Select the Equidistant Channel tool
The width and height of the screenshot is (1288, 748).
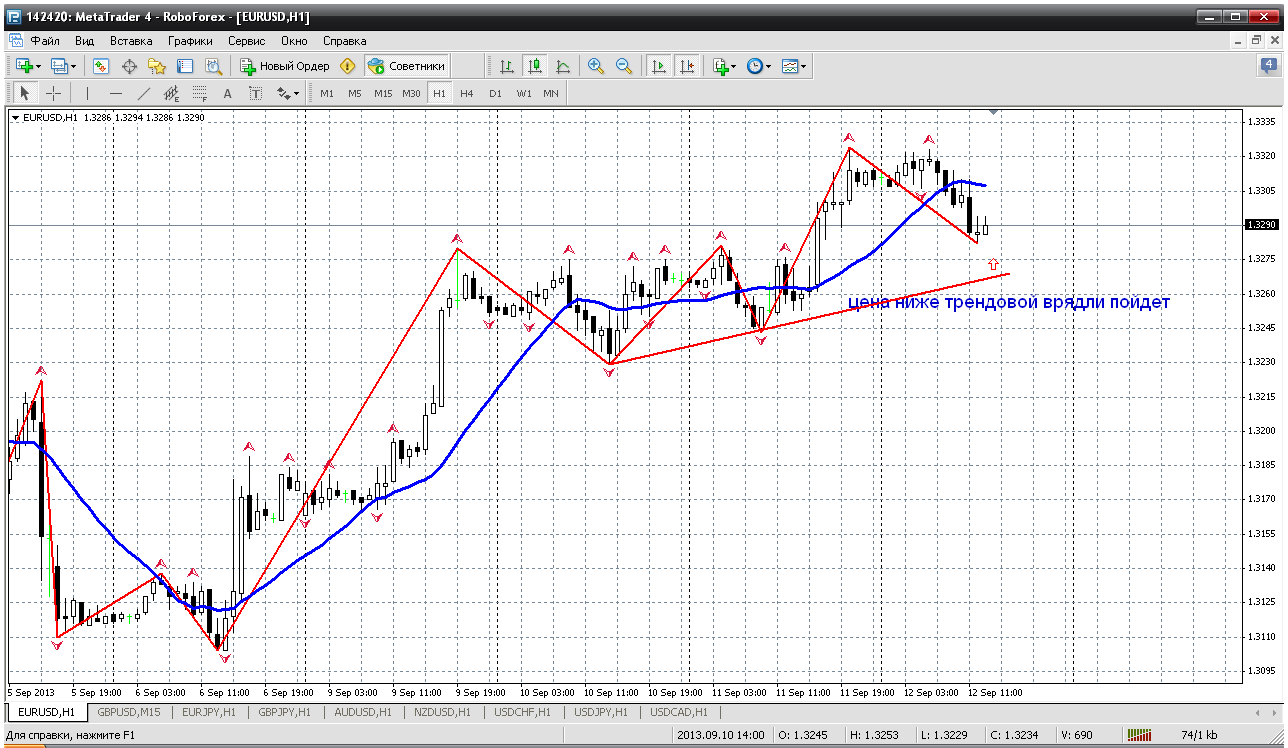click(172, 93)
